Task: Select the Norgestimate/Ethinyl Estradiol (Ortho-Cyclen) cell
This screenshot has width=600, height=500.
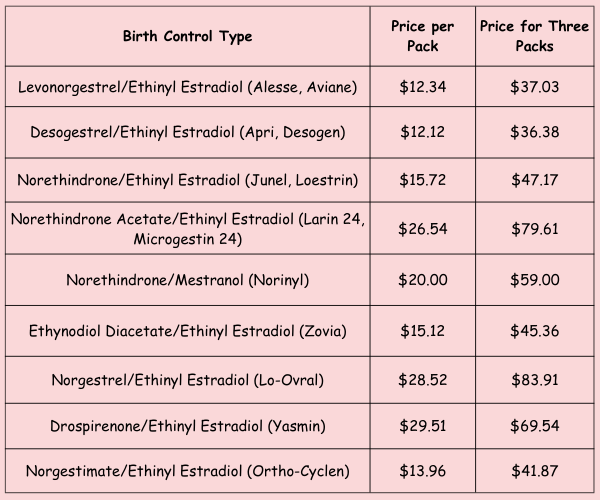Action: [x=187, y=471]
